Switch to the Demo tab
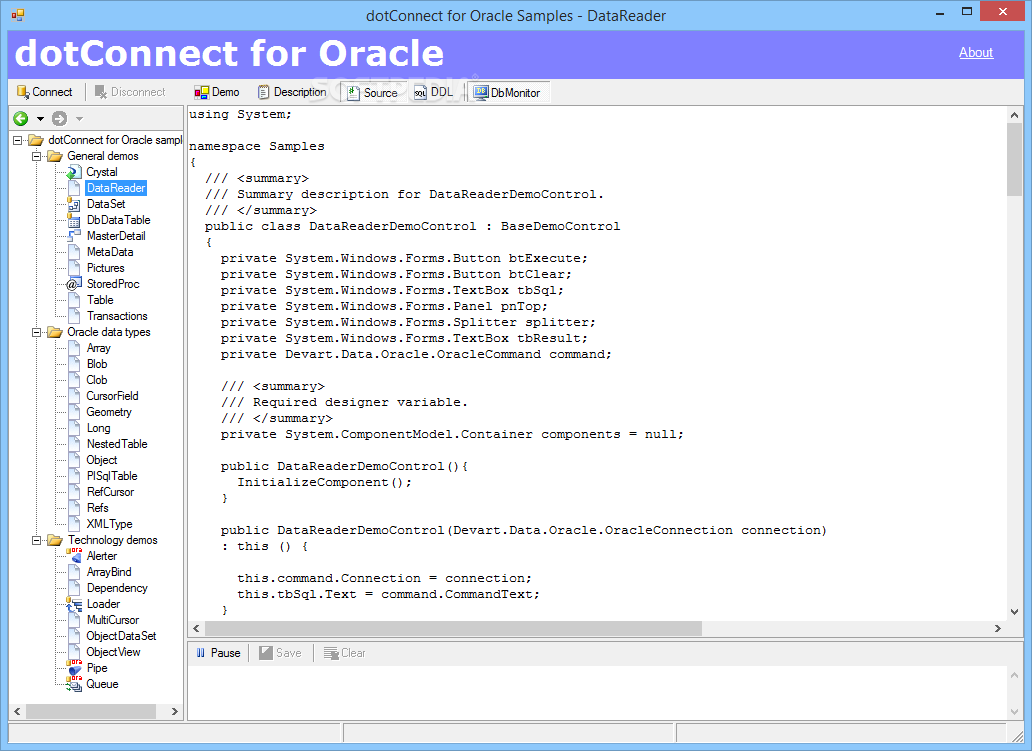The image size is (1032, 751). (217, 92)
